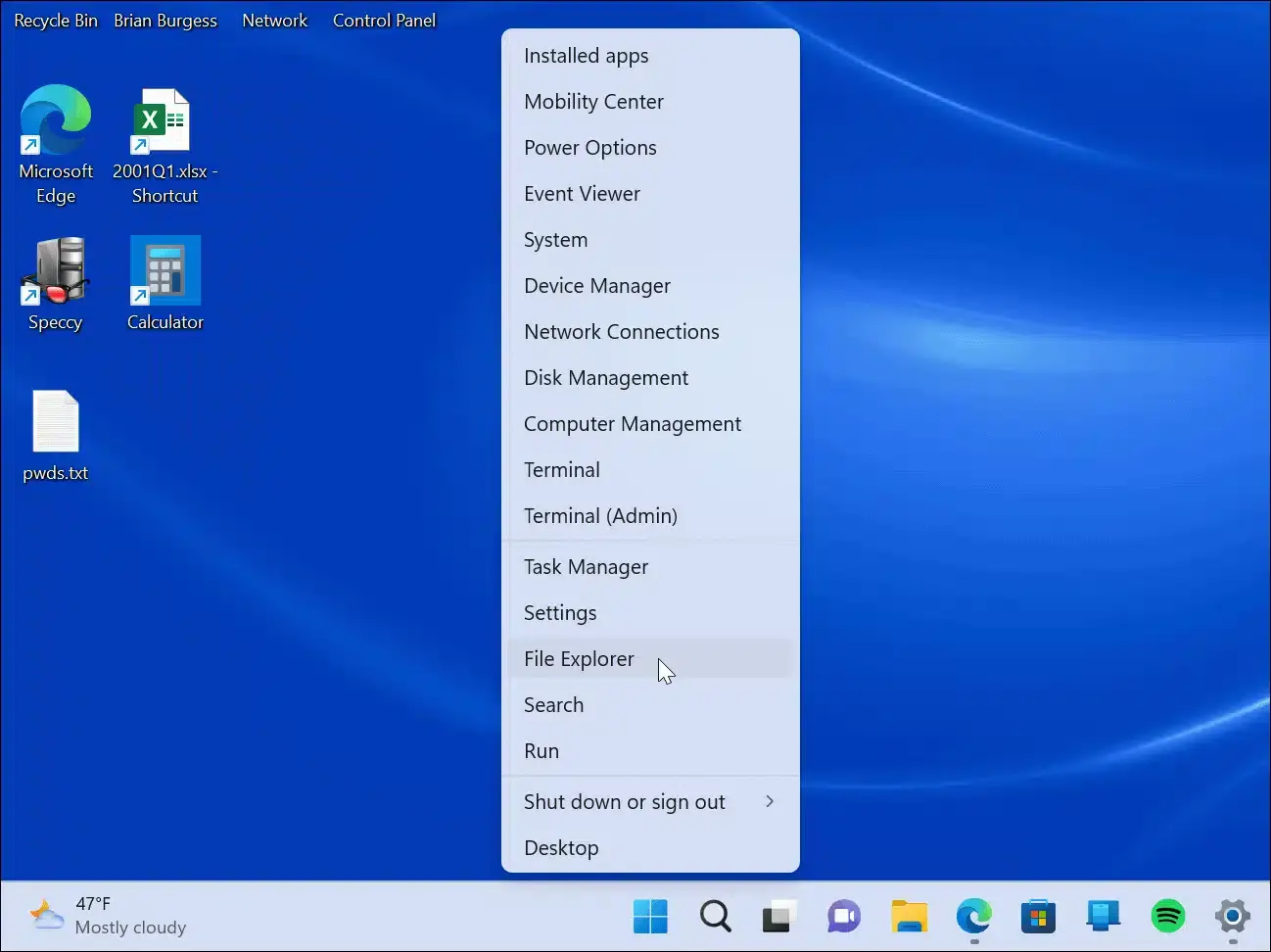The image size is (1271, 952).
Task: Open Spotify from the taskbar
Action: (x=1168, y=917)
